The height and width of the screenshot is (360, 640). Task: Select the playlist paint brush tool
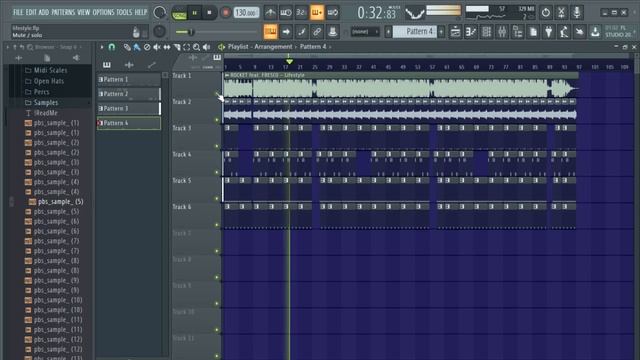tap(137, 47)
